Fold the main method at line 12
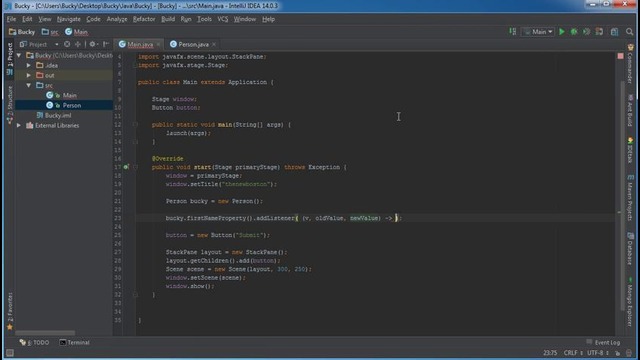Viewport: 640px width, 360px height. tap(135, 124)
